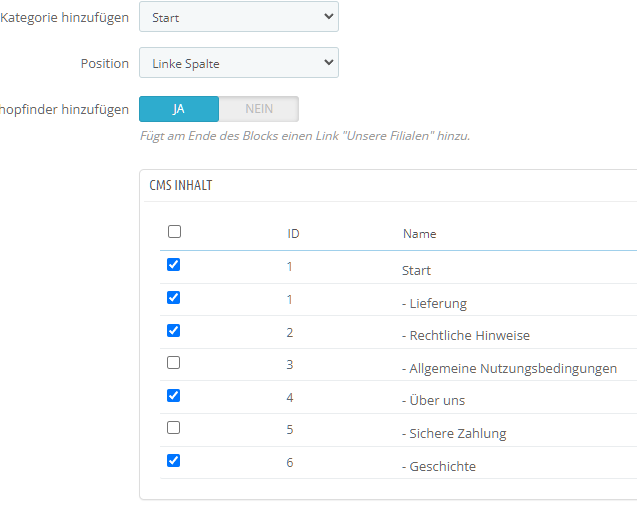This screenshot has height=510, width=637.
Task: Click the CMS INHALT panel heading
Action: tap(180, 186)
